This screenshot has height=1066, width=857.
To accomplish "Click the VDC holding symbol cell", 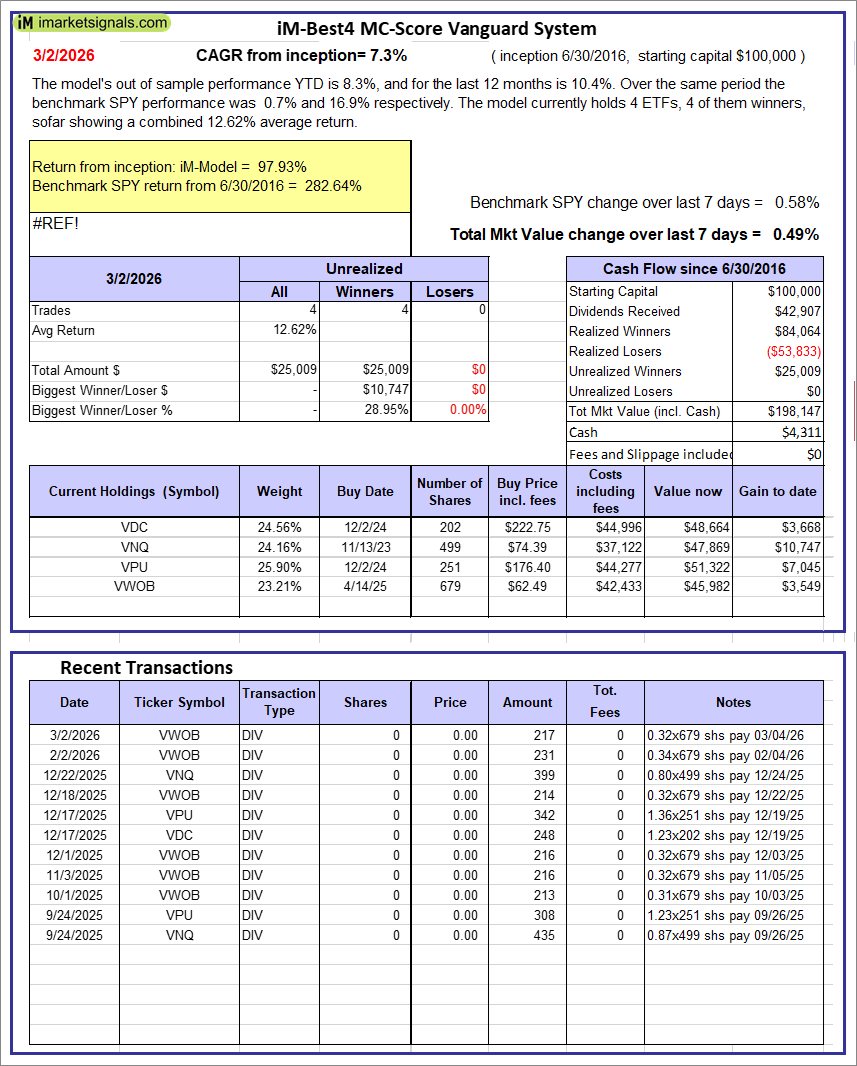I will (134, 527).
